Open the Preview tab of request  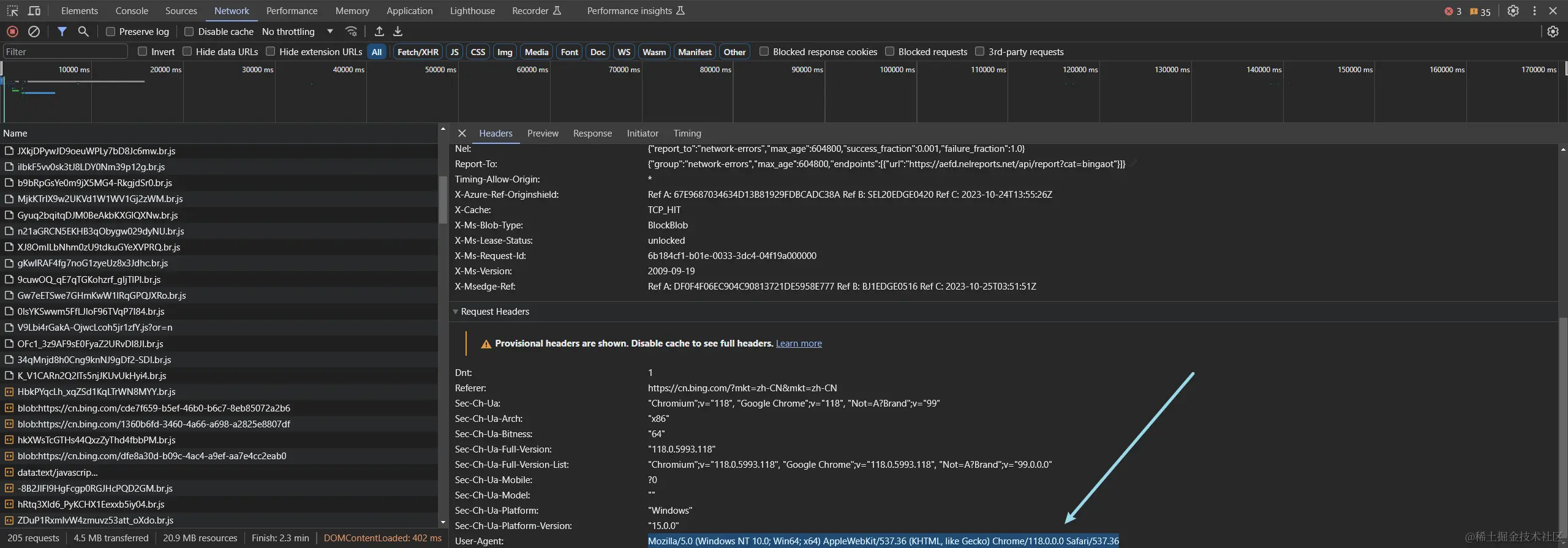click(543, 133)
